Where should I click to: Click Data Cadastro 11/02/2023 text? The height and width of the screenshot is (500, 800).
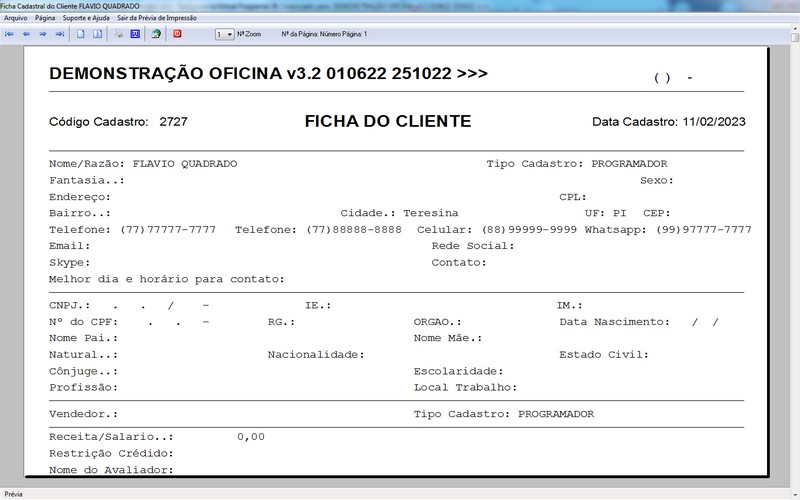pyautogui.click(x=668, y=122)
